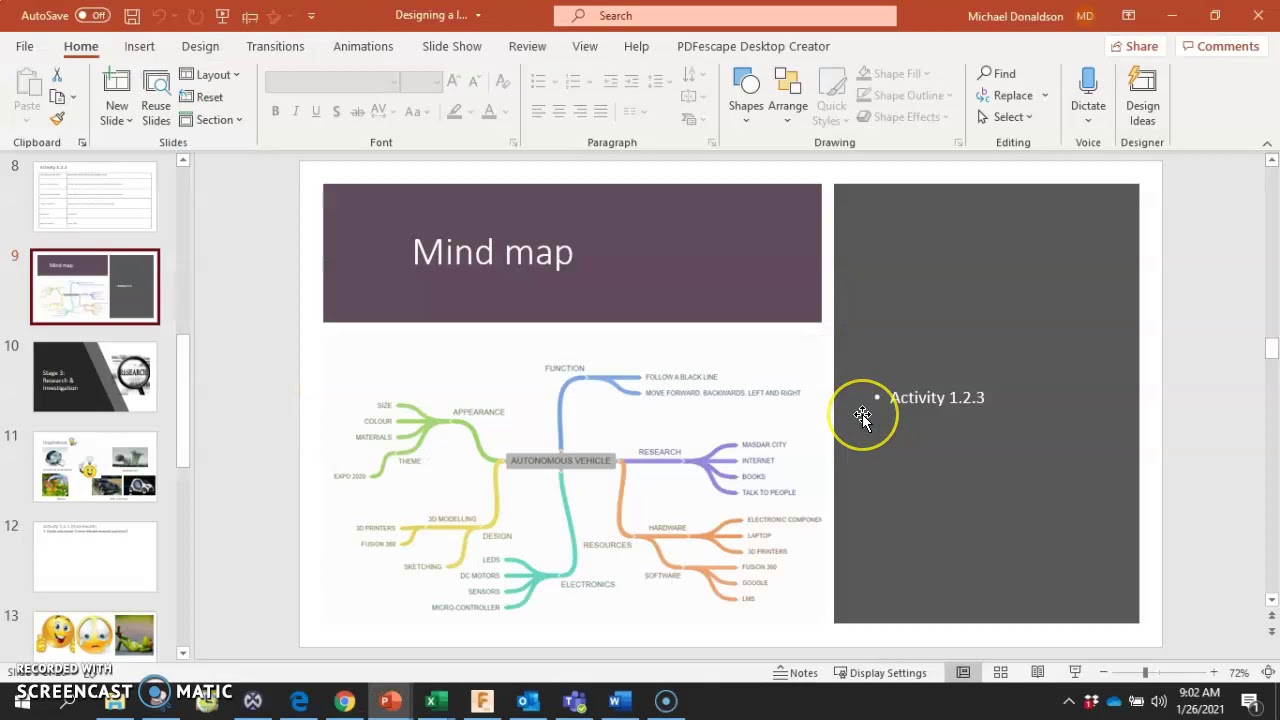
Task: Open the Layout dropdown
Action: [x=210, y=75]
